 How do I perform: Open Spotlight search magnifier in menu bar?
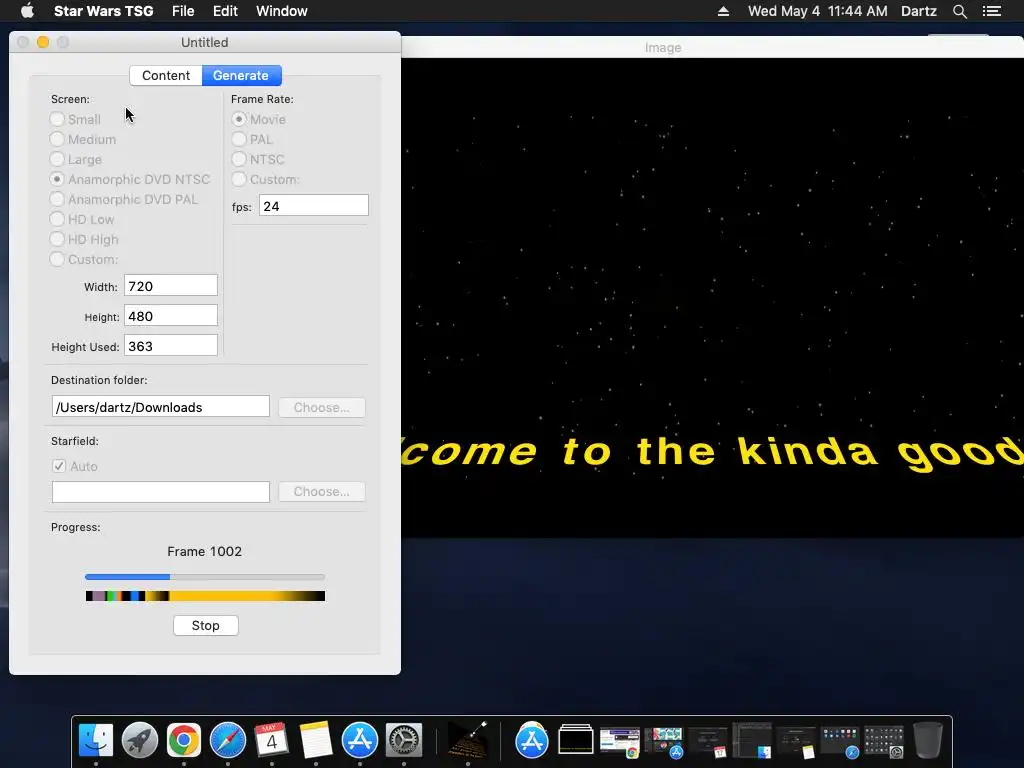pos(959,11)
